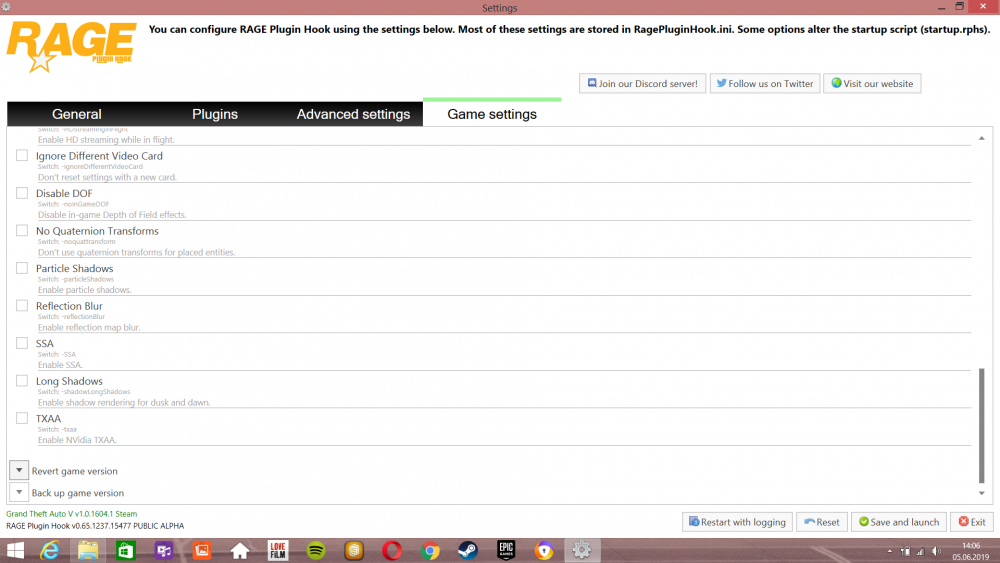Open Epic Games Launcher from the taskbar
1000x563 pixels.
pos(506,550)
